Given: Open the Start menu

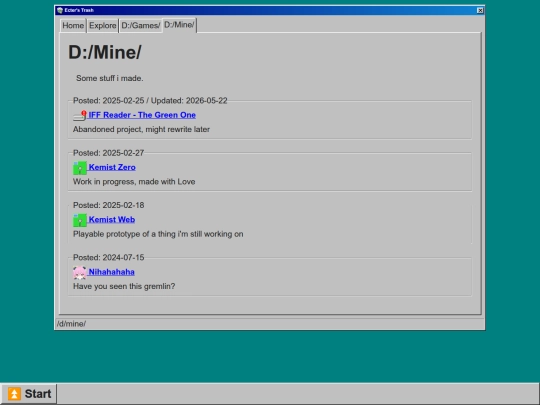Looking at the screenshot, I should point(29,394).
